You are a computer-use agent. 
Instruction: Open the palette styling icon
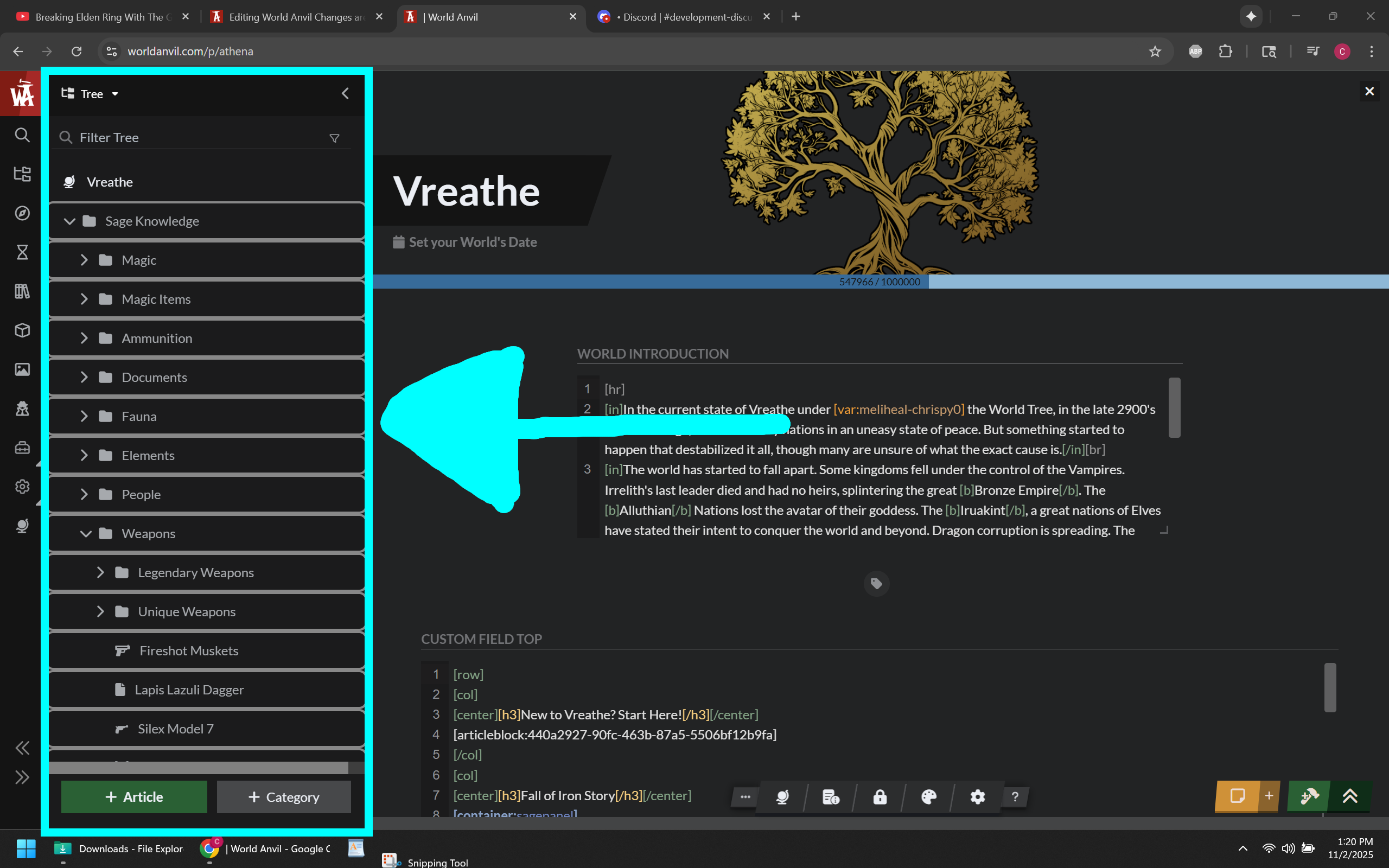[928, 797]
